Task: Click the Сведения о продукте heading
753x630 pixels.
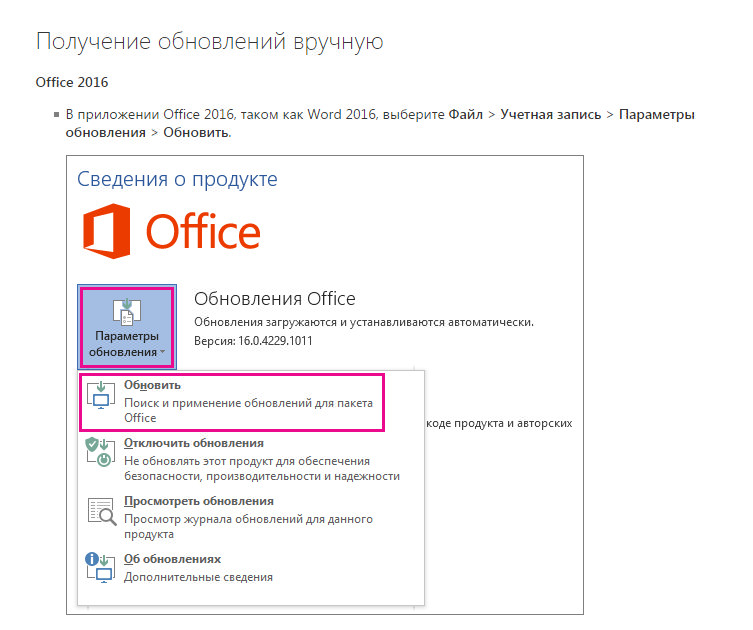Action: 177,179
